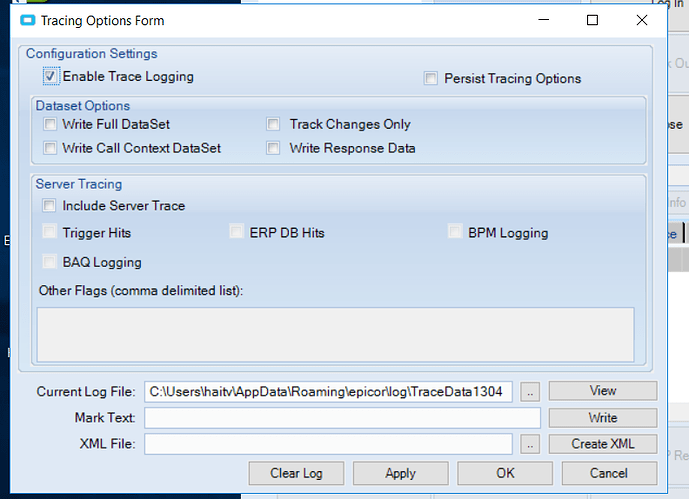Viewport: 689px width, 499px height.
Task: Check Write Full DataSet option
Action: (50, 124)
